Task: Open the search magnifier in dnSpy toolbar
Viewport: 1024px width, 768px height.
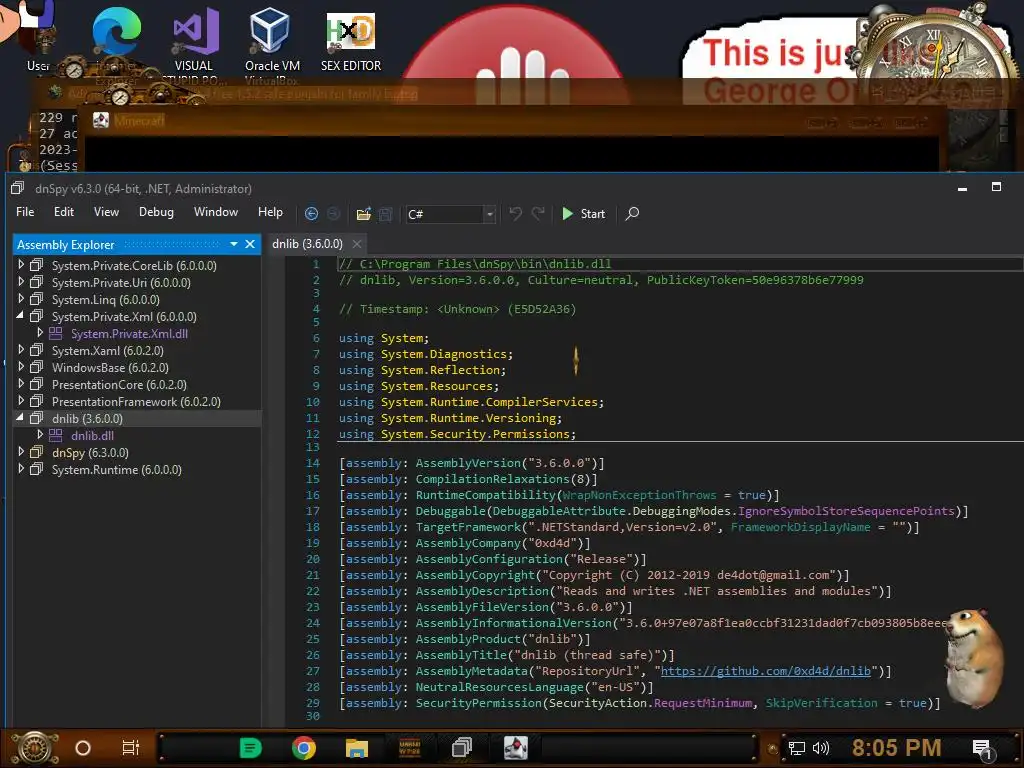Action: tap(632, 214)
